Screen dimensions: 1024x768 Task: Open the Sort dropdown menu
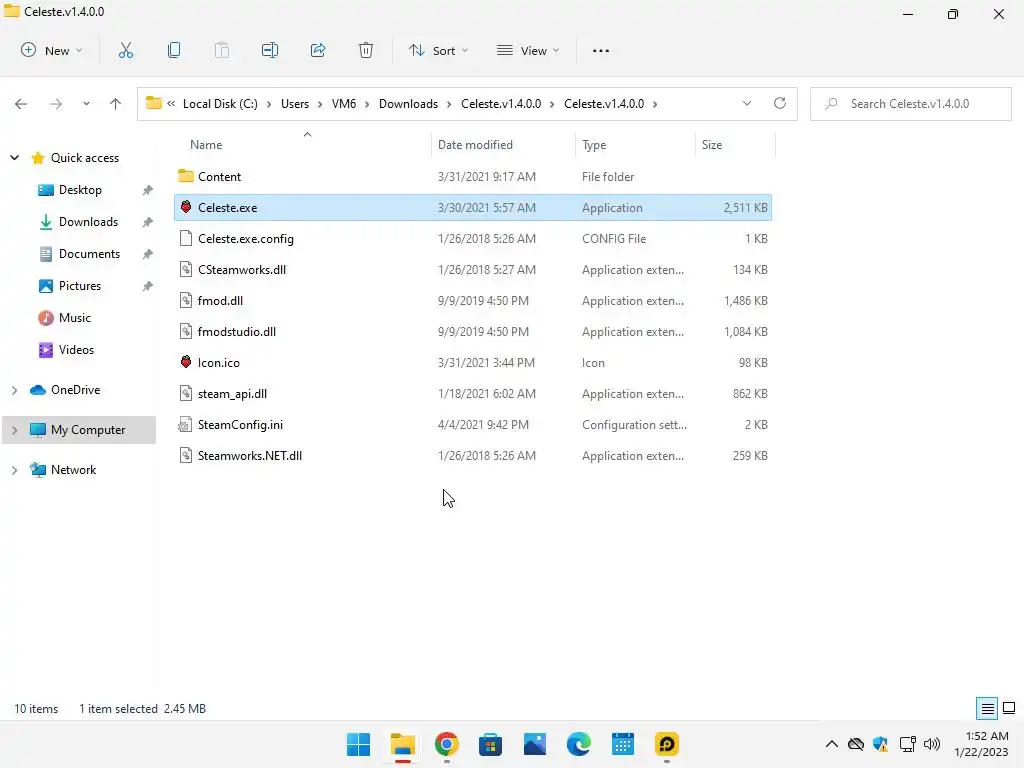438,50
